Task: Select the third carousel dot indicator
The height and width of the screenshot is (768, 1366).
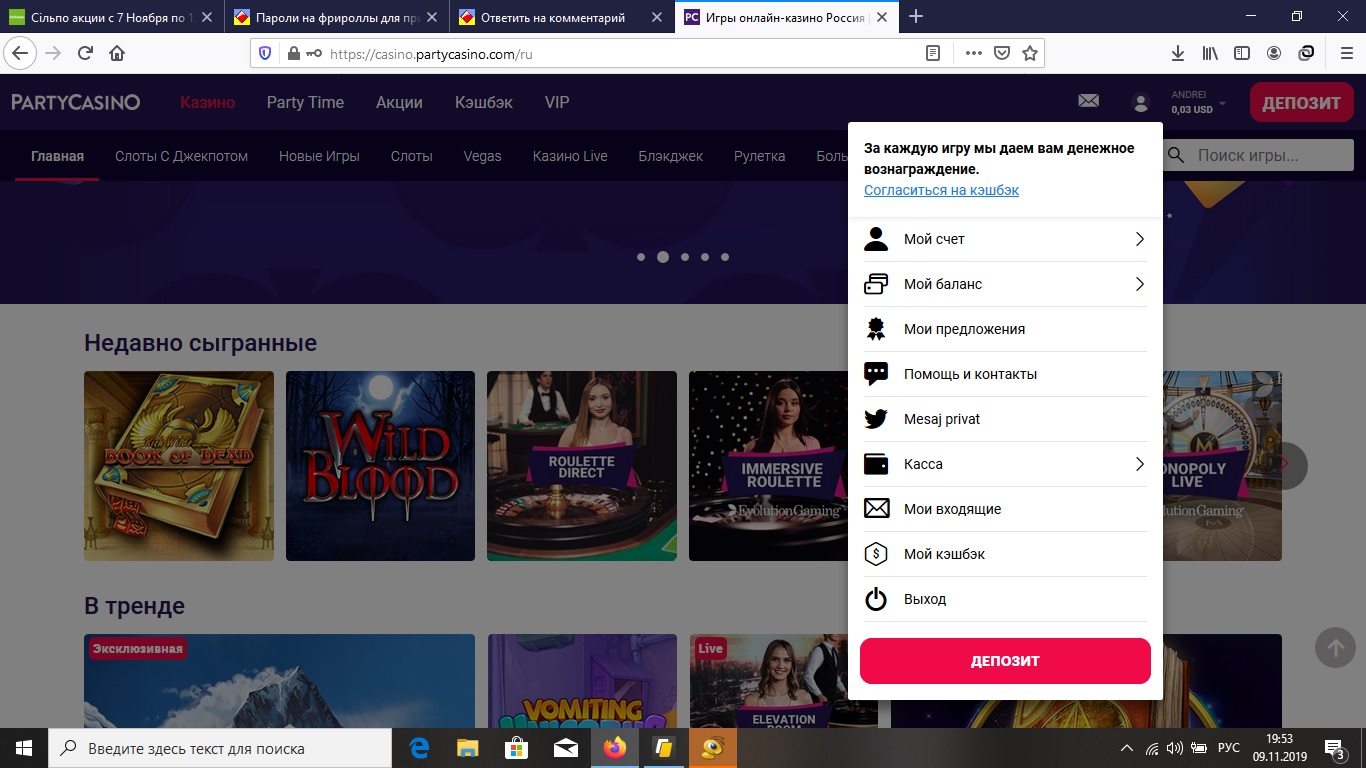Action: tap(685, 257)
